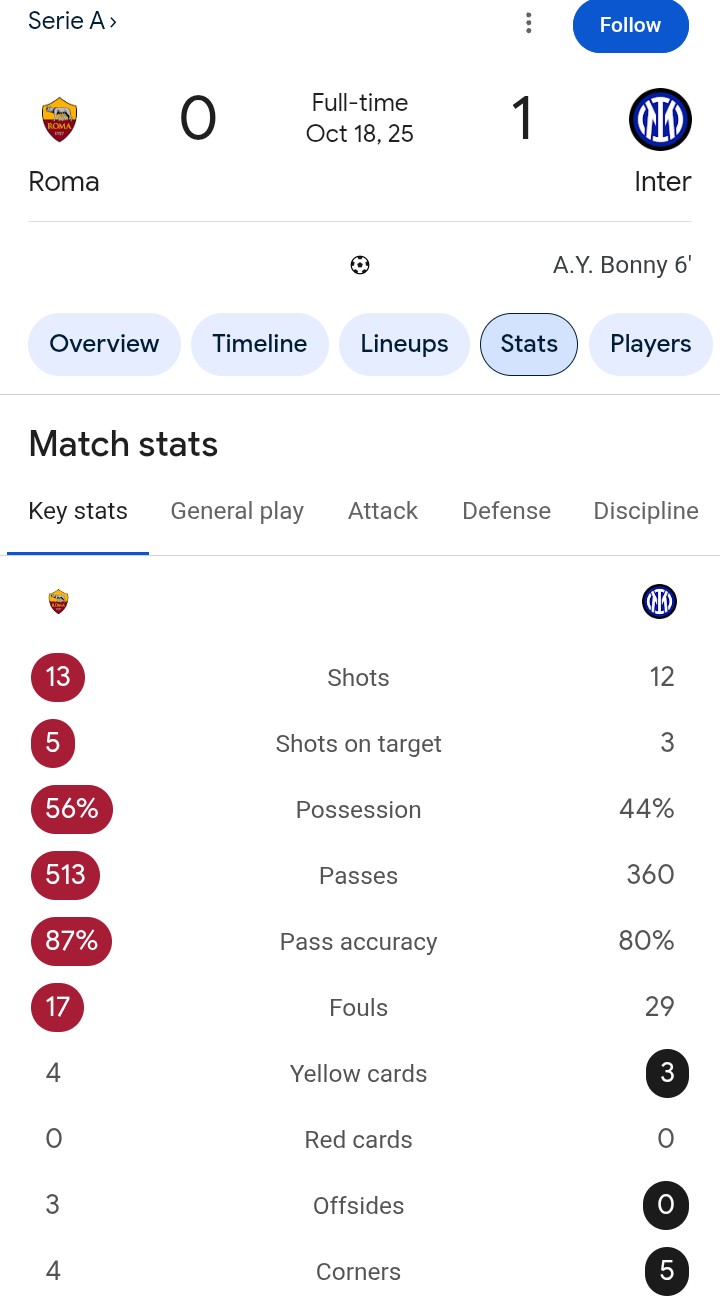Tap the Inter team crest in scoreboard
Viewport: 720px width, 1297px height.
coord(661,120)
